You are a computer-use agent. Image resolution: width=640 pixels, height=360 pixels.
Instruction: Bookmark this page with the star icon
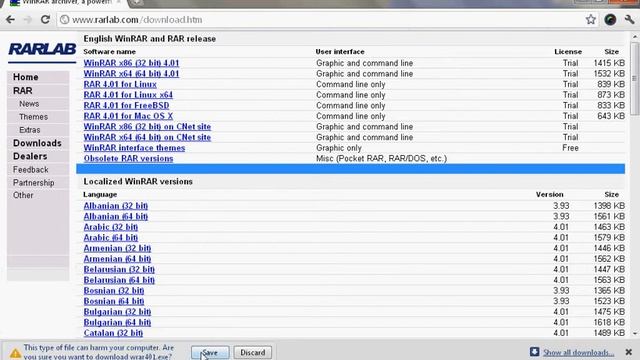tap(590, 20)
